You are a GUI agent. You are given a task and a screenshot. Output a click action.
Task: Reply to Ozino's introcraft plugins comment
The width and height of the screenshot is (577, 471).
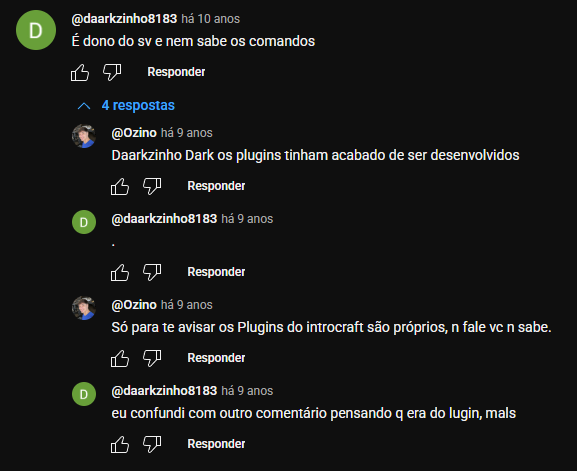[216, 358]
